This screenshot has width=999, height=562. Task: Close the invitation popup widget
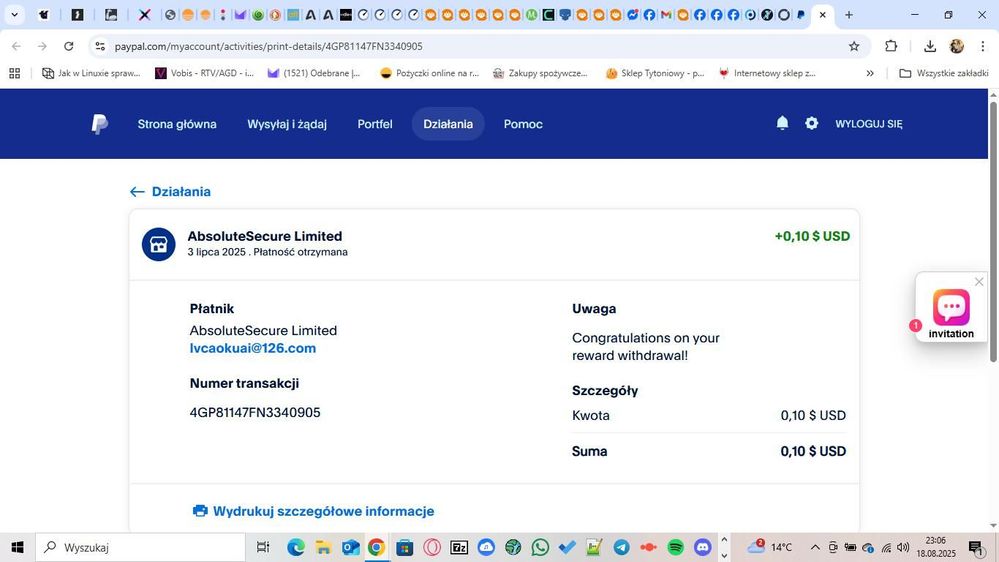pyautogui.click(x=979, y=282)
